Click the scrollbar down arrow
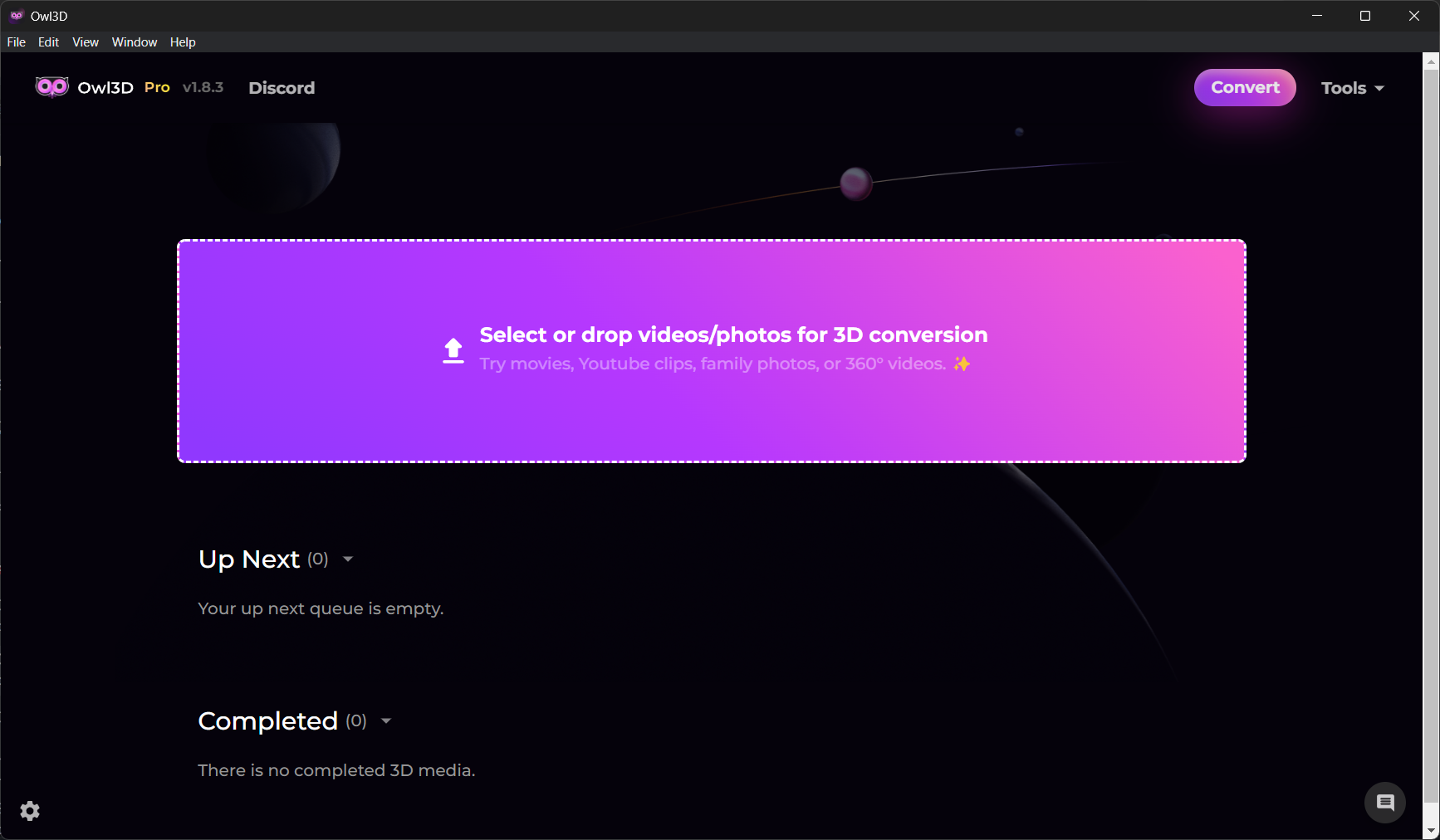Image resolution: width=1440 pixels, height=840 pixels. click(1431, 830)
